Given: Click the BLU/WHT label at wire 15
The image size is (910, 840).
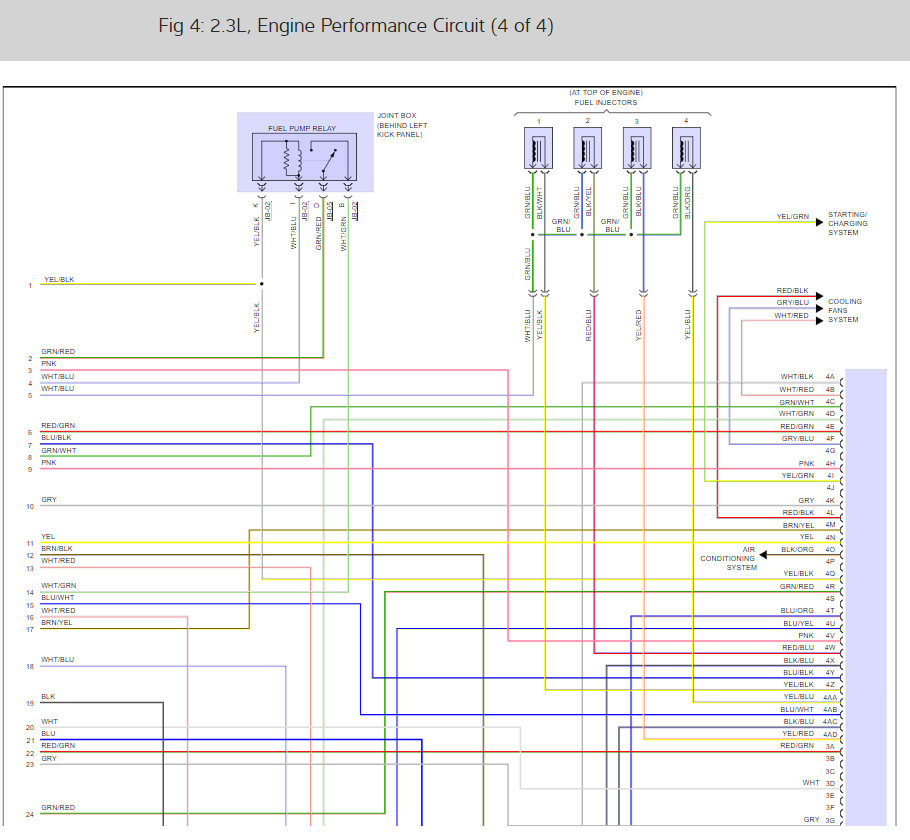Looking at the screenshot, I should [57, 597].
